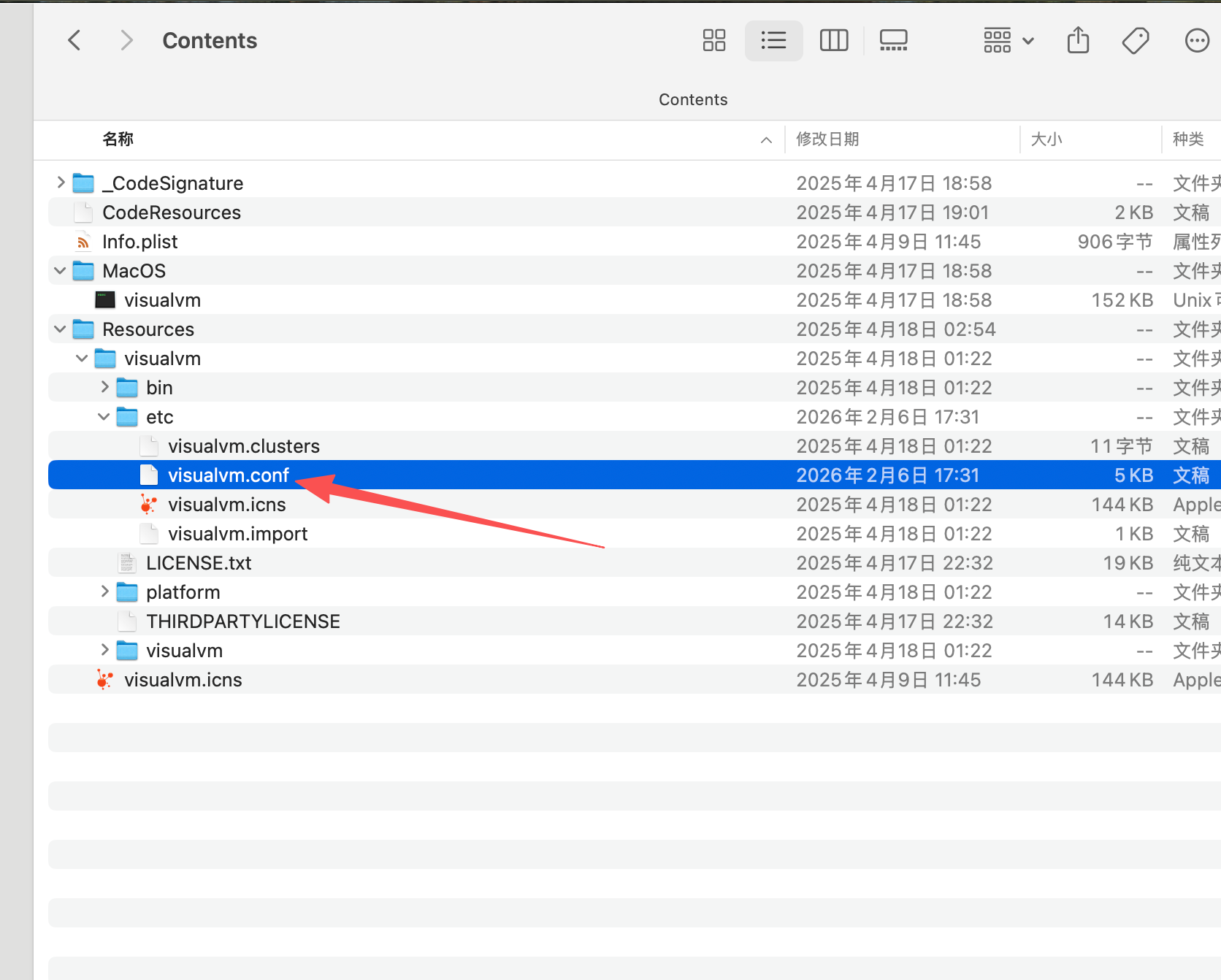1221x980 pixels.
Task: Select the LICENSE.txt file icon
Action: [127, 562]
